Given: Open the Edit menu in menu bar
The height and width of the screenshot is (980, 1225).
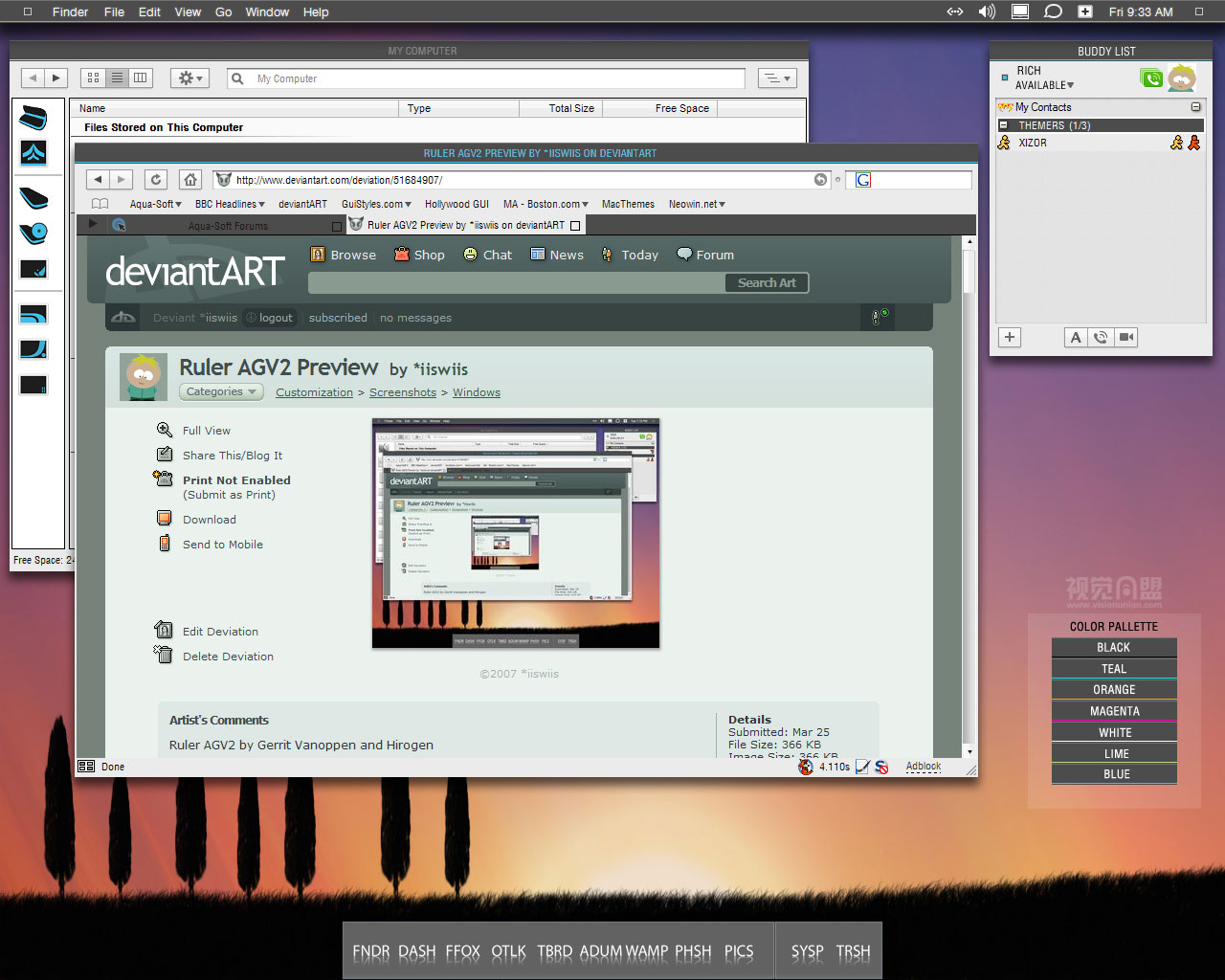Looking at the screenshot, I should pos(149,11).
